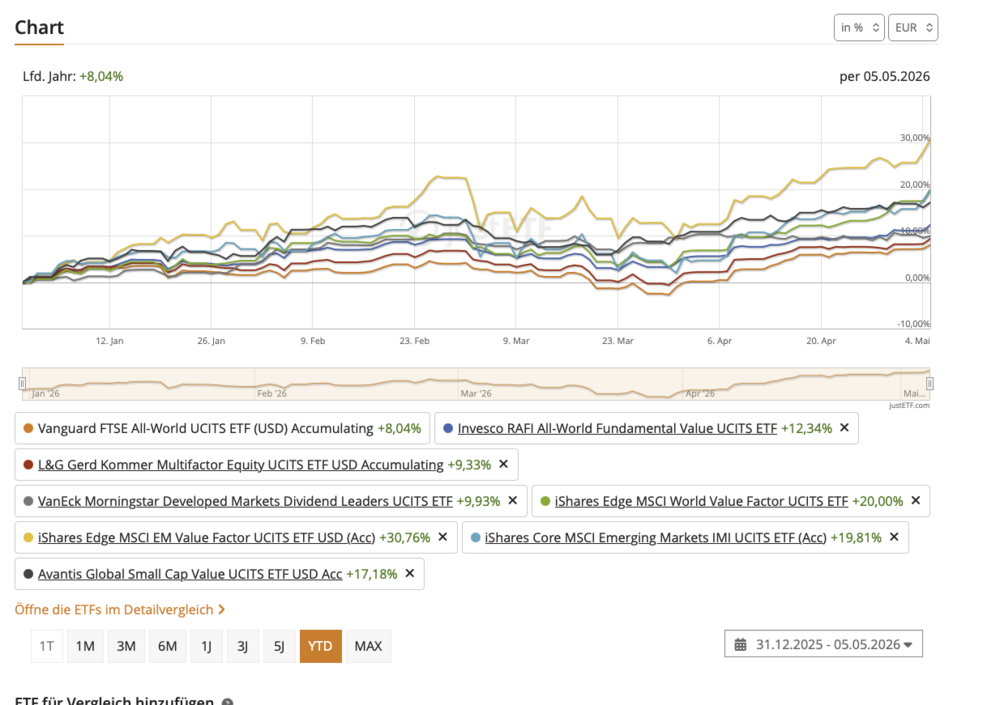The height and width of the screenshot is (705, 1000).
Task: Click green dot for iShares World Value
Action: (545, 501)
